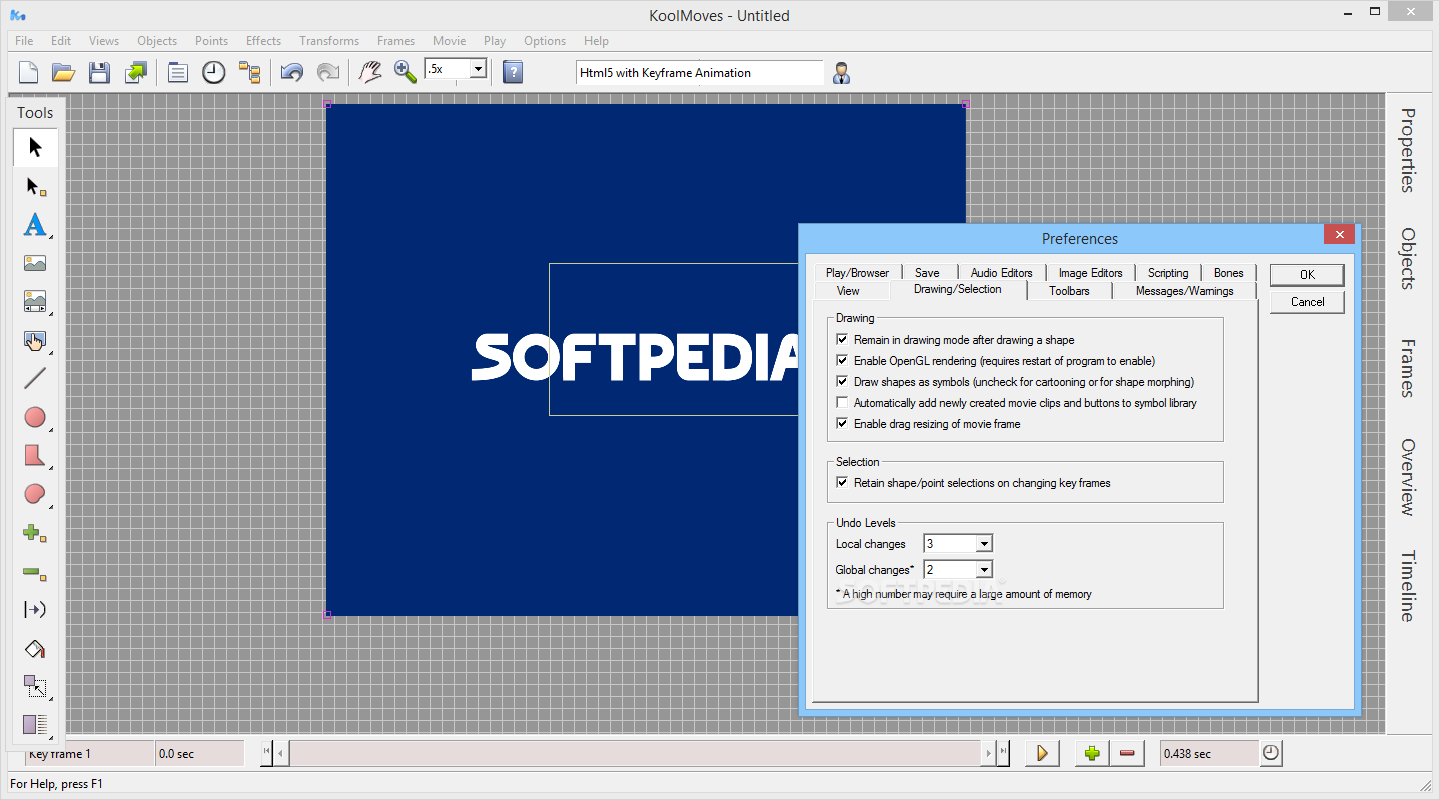
Task: Enable automatically adding movie clips to symbol library
Action: [x=842, y=403]
